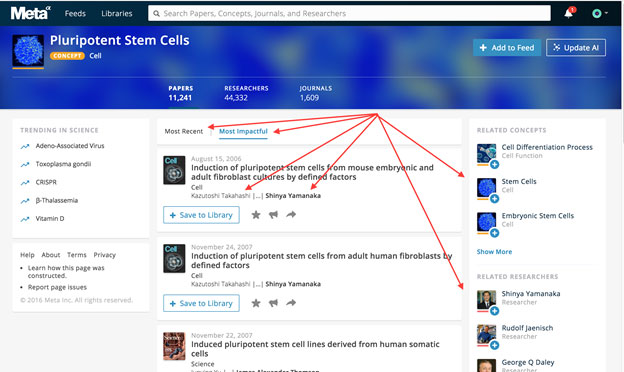Open the notifications bell

pyautogui.click(x=569, y=14)
